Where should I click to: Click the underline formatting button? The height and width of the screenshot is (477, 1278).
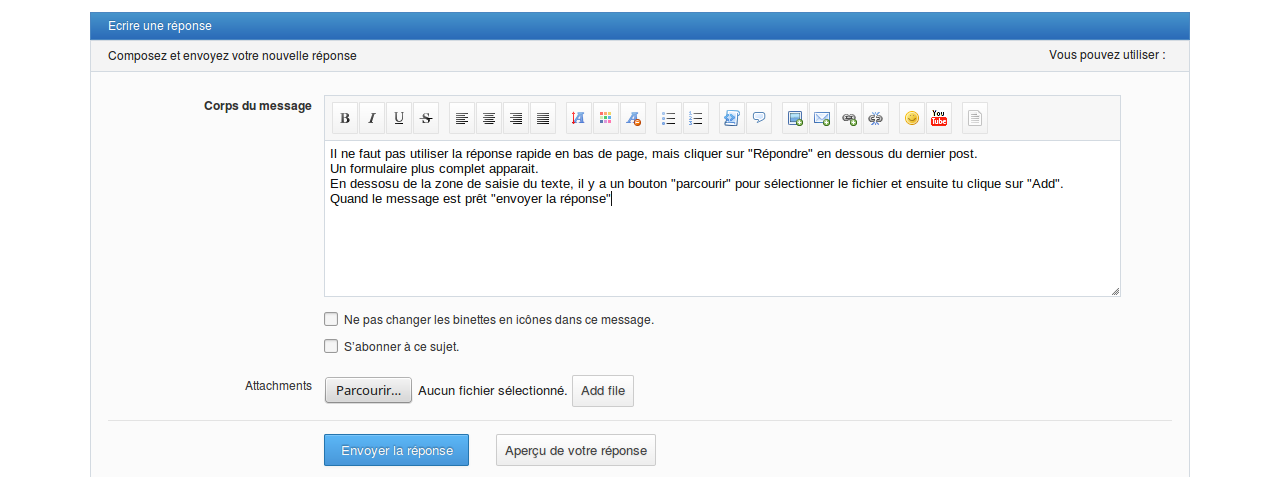click(x=399, y=118)
